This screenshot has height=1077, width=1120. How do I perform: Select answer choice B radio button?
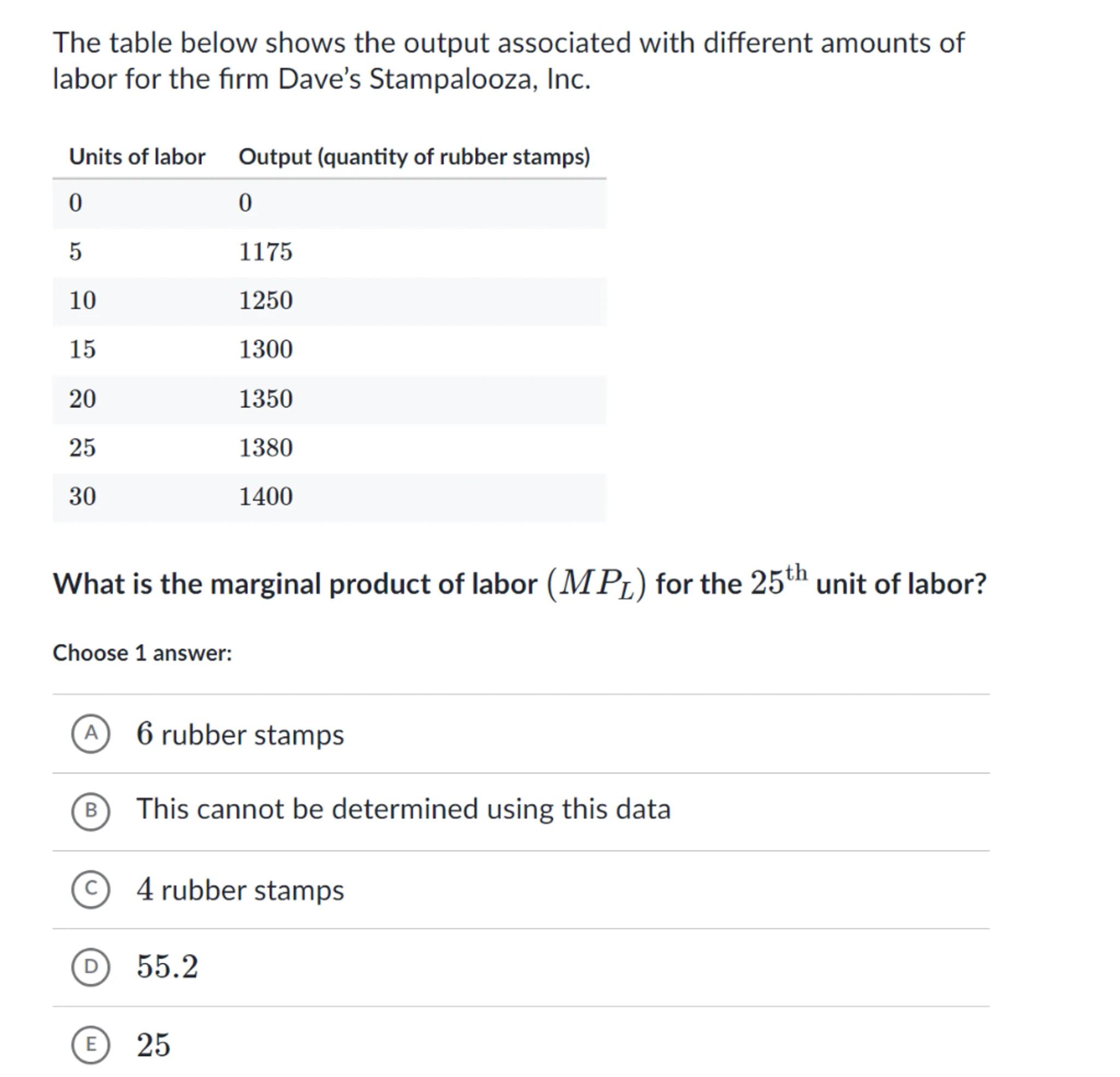(x=90, y=811)
